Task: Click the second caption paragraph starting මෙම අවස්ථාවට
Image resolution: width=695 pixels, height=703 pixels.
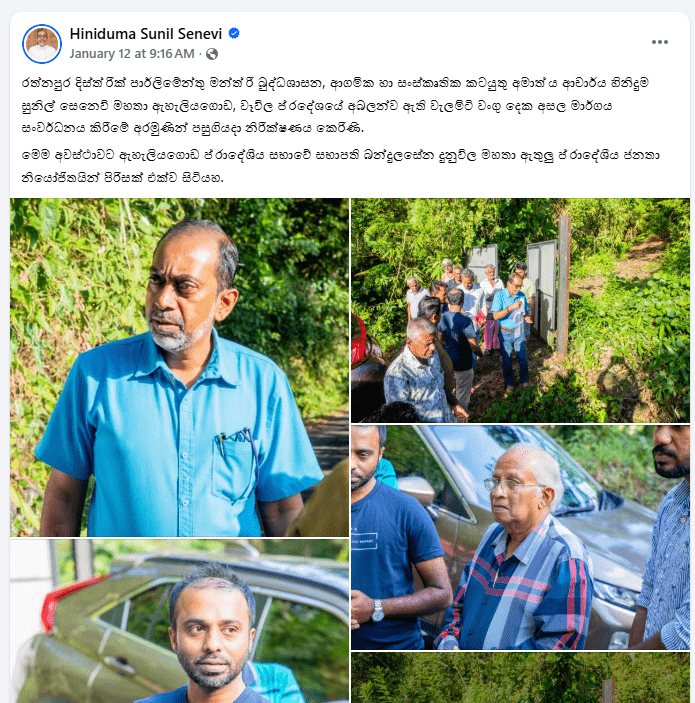Action: click(340, 166)
